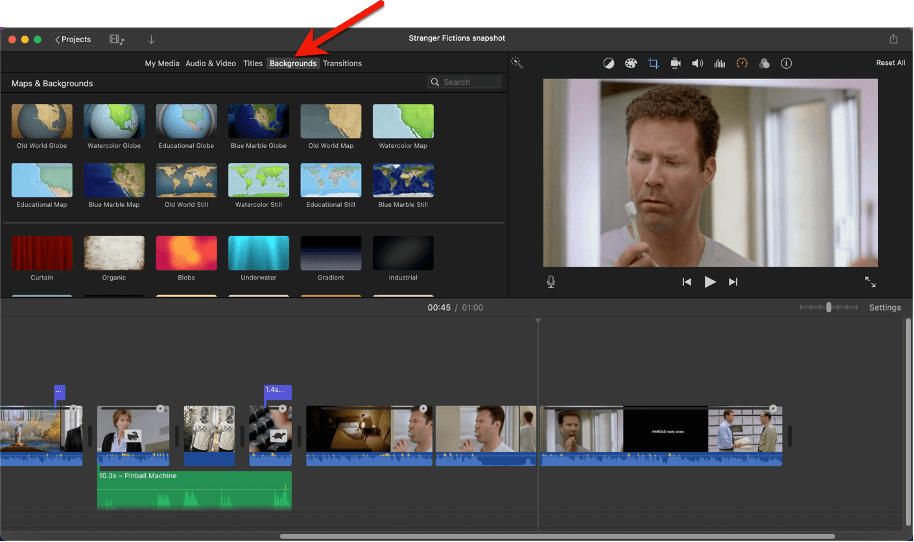This screenshot has width=914, height=542.
Task: Click the timeline playhead marker
Action: [x=538, y=321]
